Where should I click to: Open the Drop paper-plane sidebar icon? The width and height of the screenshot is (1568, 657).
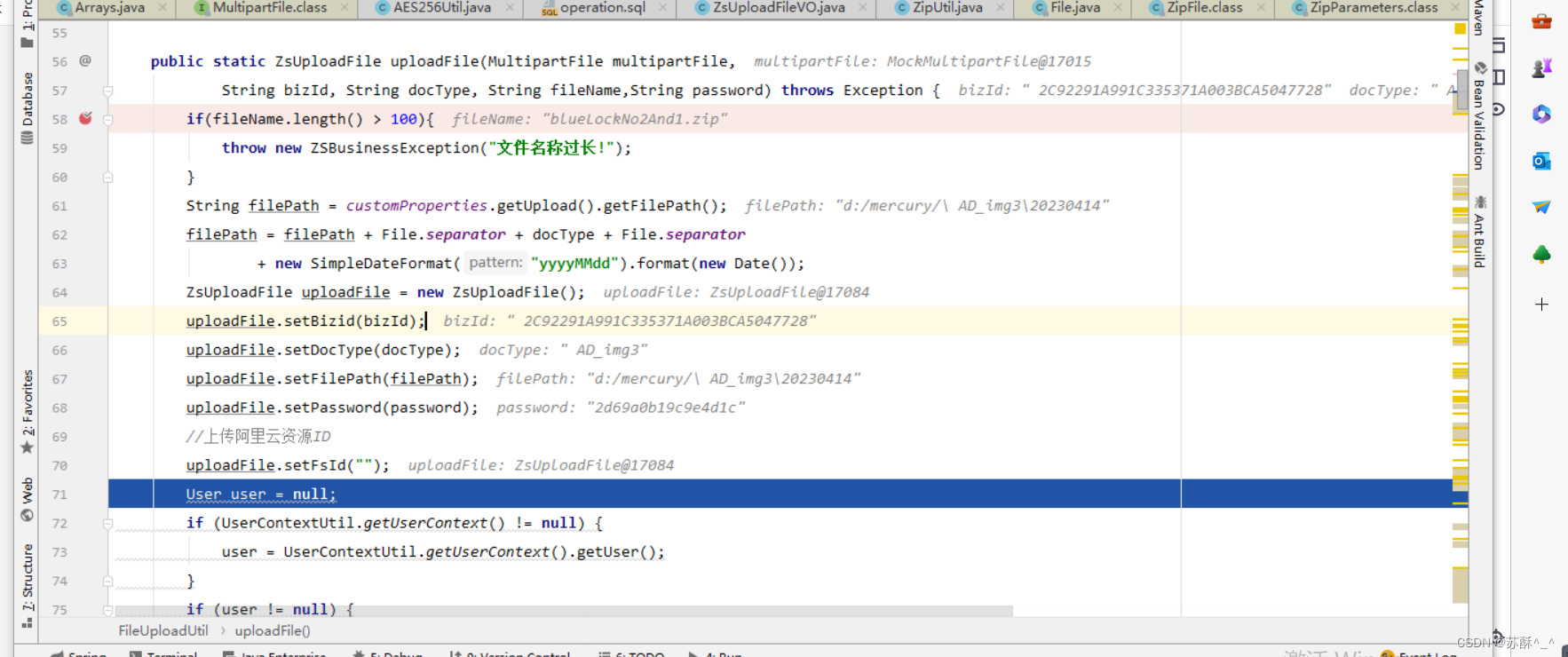(x=1541, y=207)
